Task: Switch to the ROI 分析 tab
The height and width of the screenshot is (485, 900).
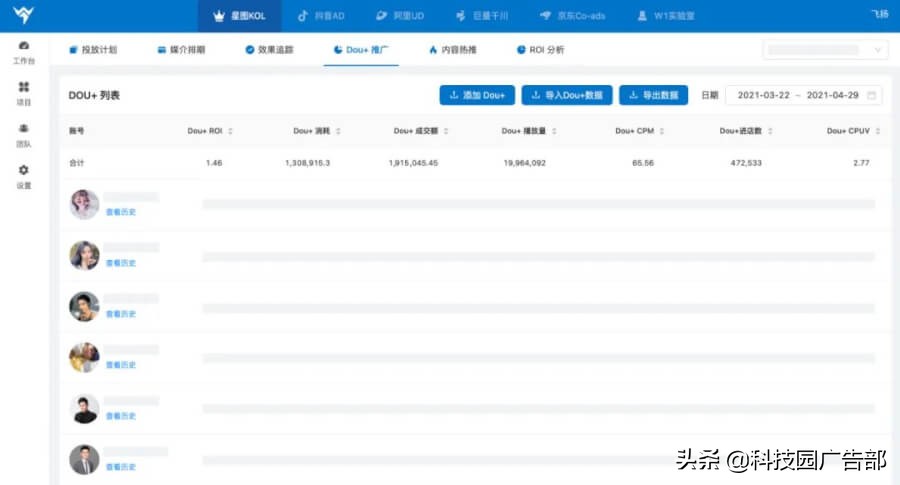Action: (541, 50)
